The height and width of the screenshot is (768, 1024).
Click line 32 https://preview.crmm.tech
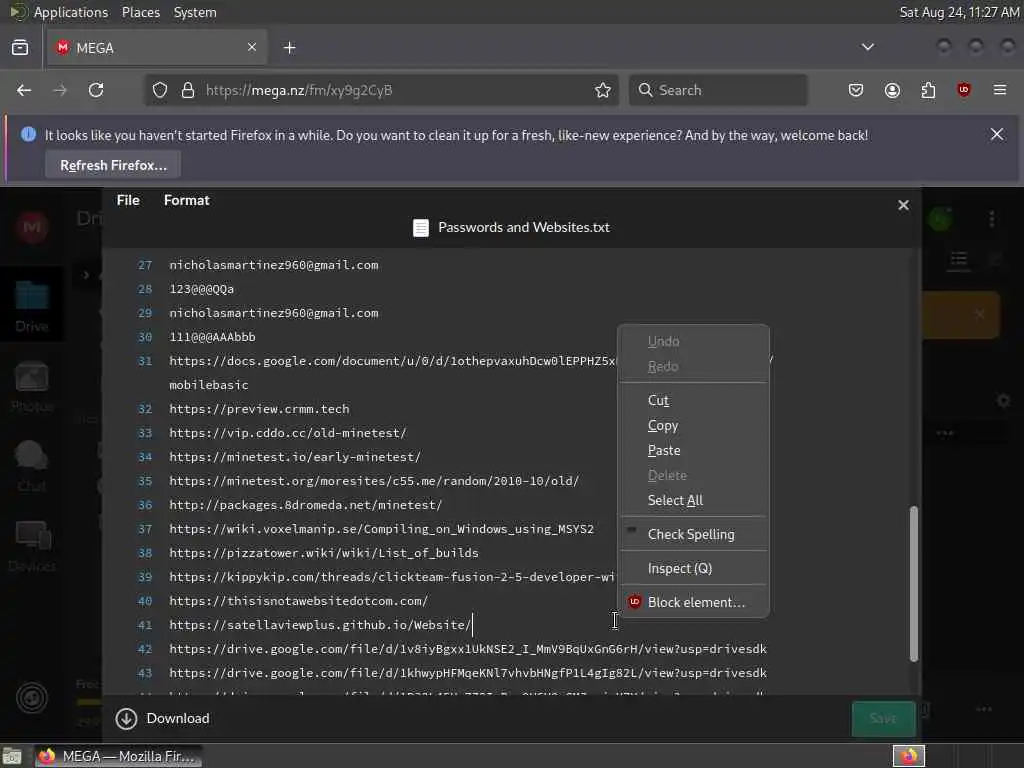(x=259, y=409)
